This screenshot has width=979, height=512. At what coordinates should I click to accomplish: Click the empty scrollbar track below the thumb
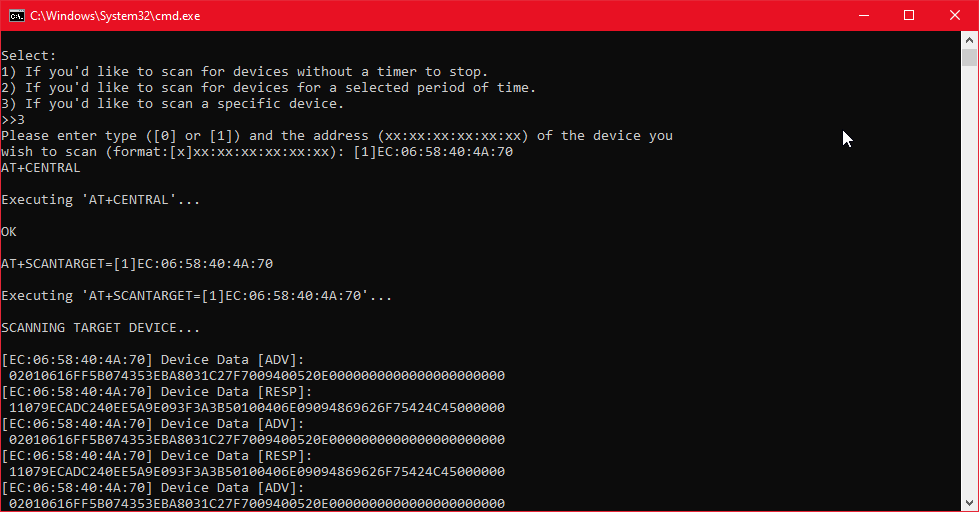[969, 281]
